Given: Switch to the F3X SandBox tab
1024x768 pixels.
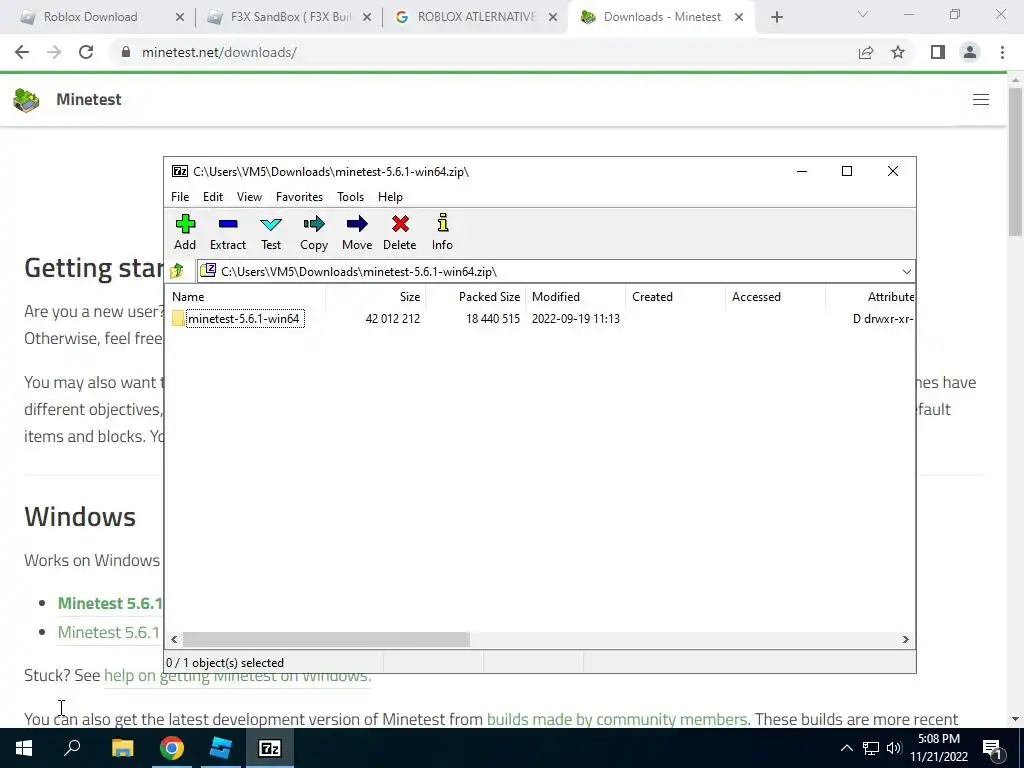Looking at the screenshot, I should coord(291,17).
